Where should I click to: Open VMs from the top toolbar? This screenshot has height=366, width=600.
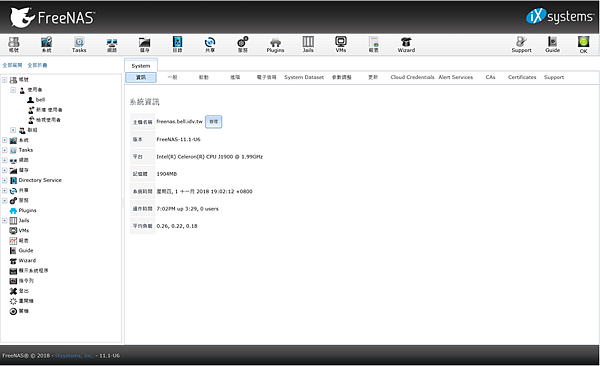[341, 45]
